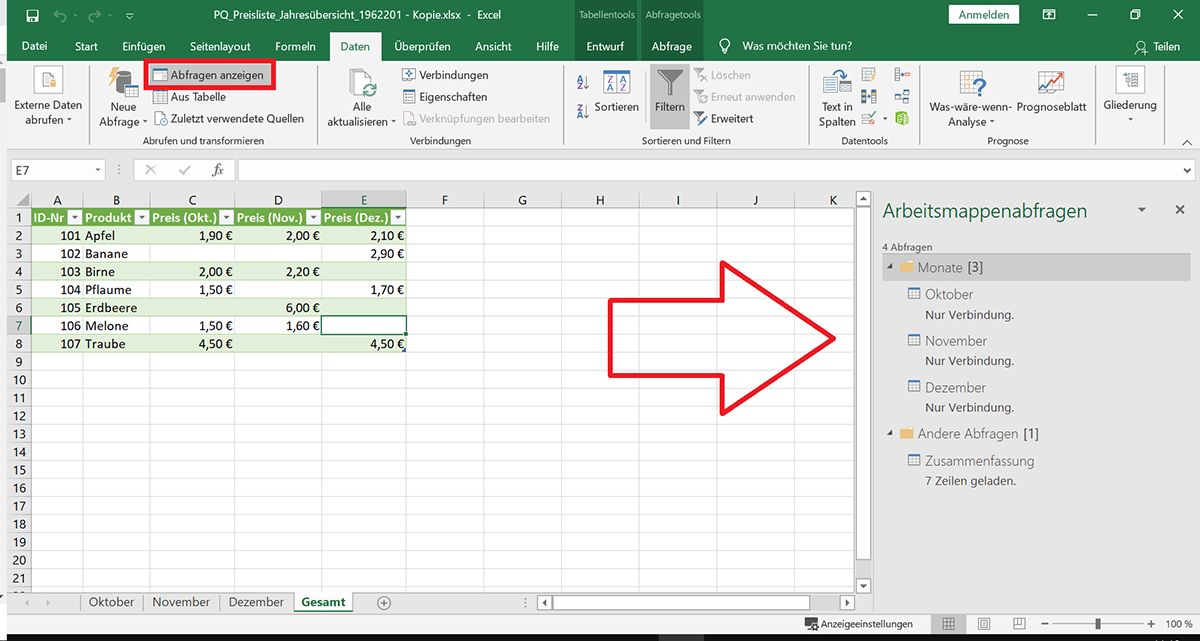This screenshot has height=641, width=1200.
Task: Click Erweitert filter option
Action: pyautogui.click(x=724, y=118)
